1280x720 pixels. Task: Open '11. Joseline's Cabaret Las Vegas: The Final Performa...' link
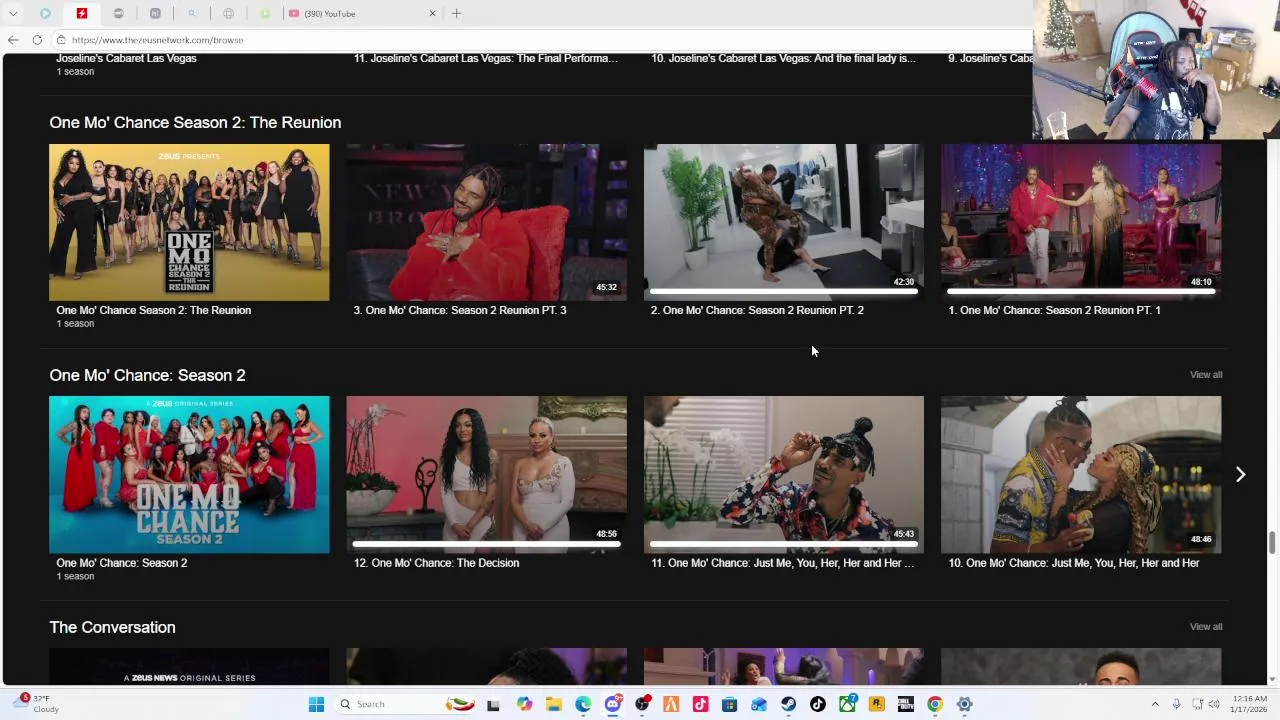point(486,58)
